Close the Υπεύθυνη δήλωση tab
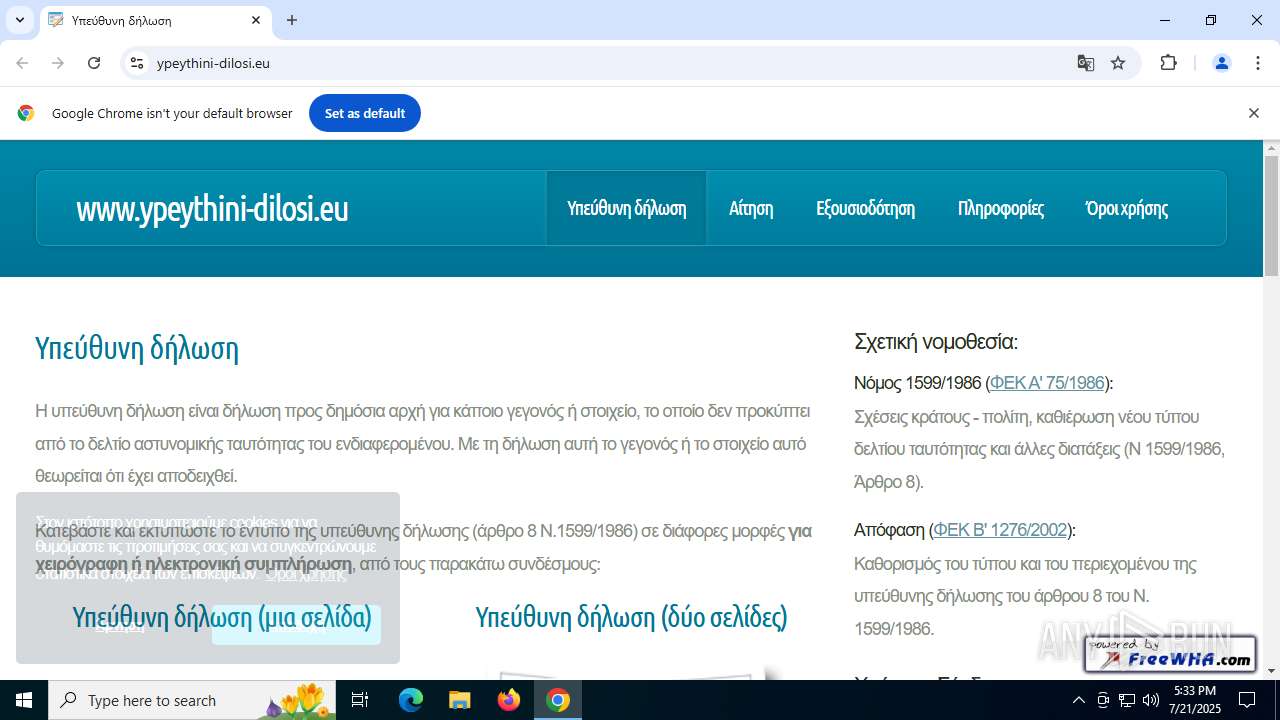The height and width of the screenshot is (720, 1280). (x=256, y=20)
